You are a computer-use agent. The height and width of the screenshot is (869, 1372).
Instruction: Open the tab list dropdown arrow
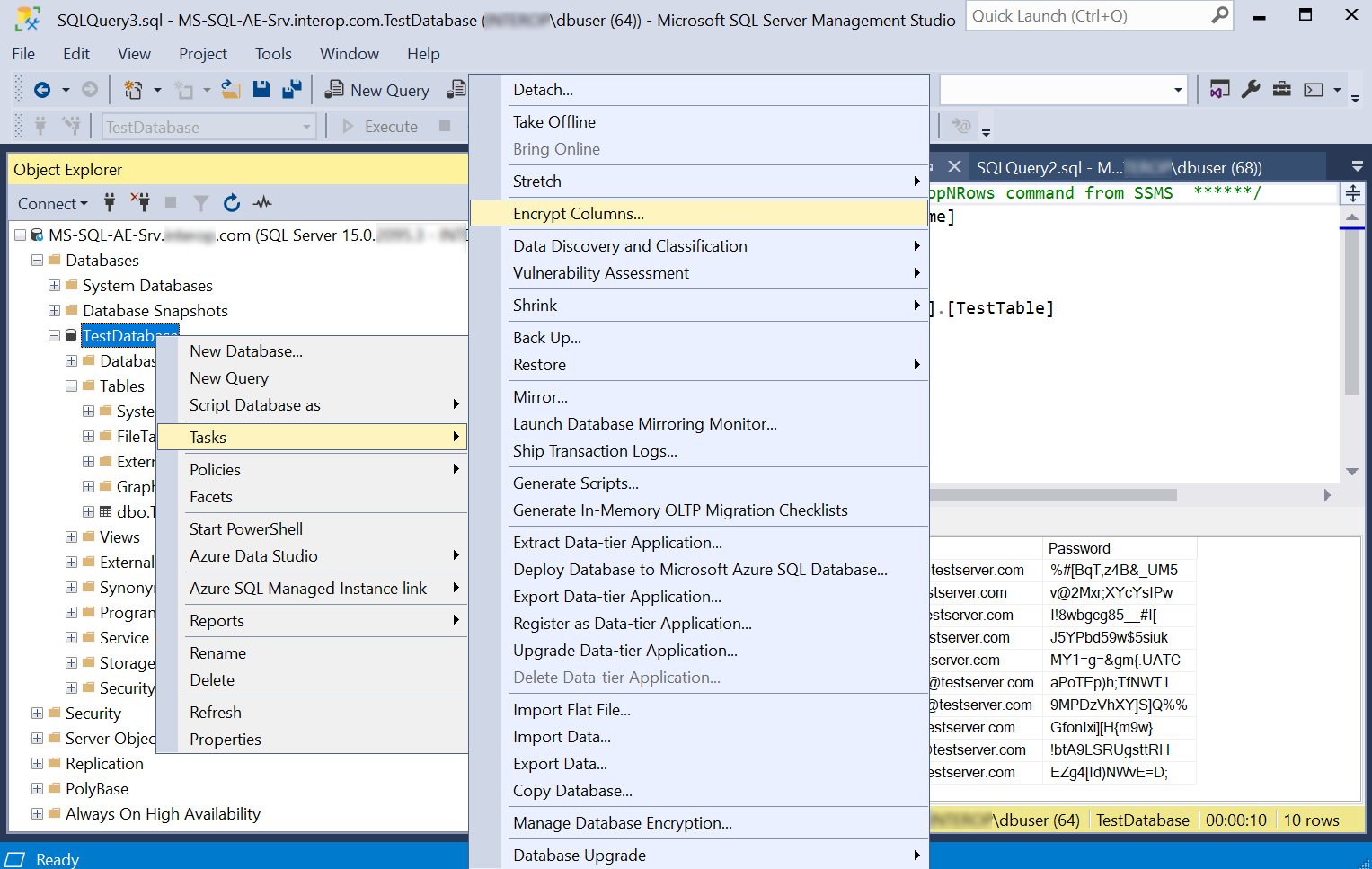click(1357, 166)
